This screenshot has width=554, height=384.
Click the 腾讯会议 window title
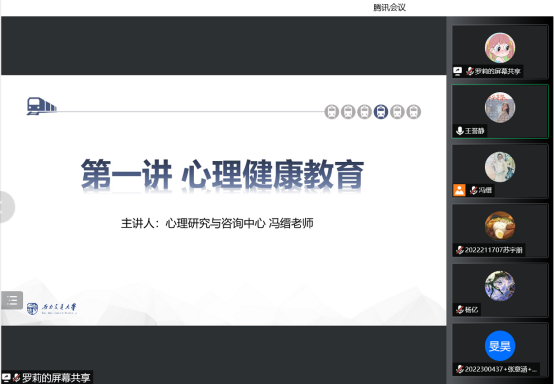(389, 7)
